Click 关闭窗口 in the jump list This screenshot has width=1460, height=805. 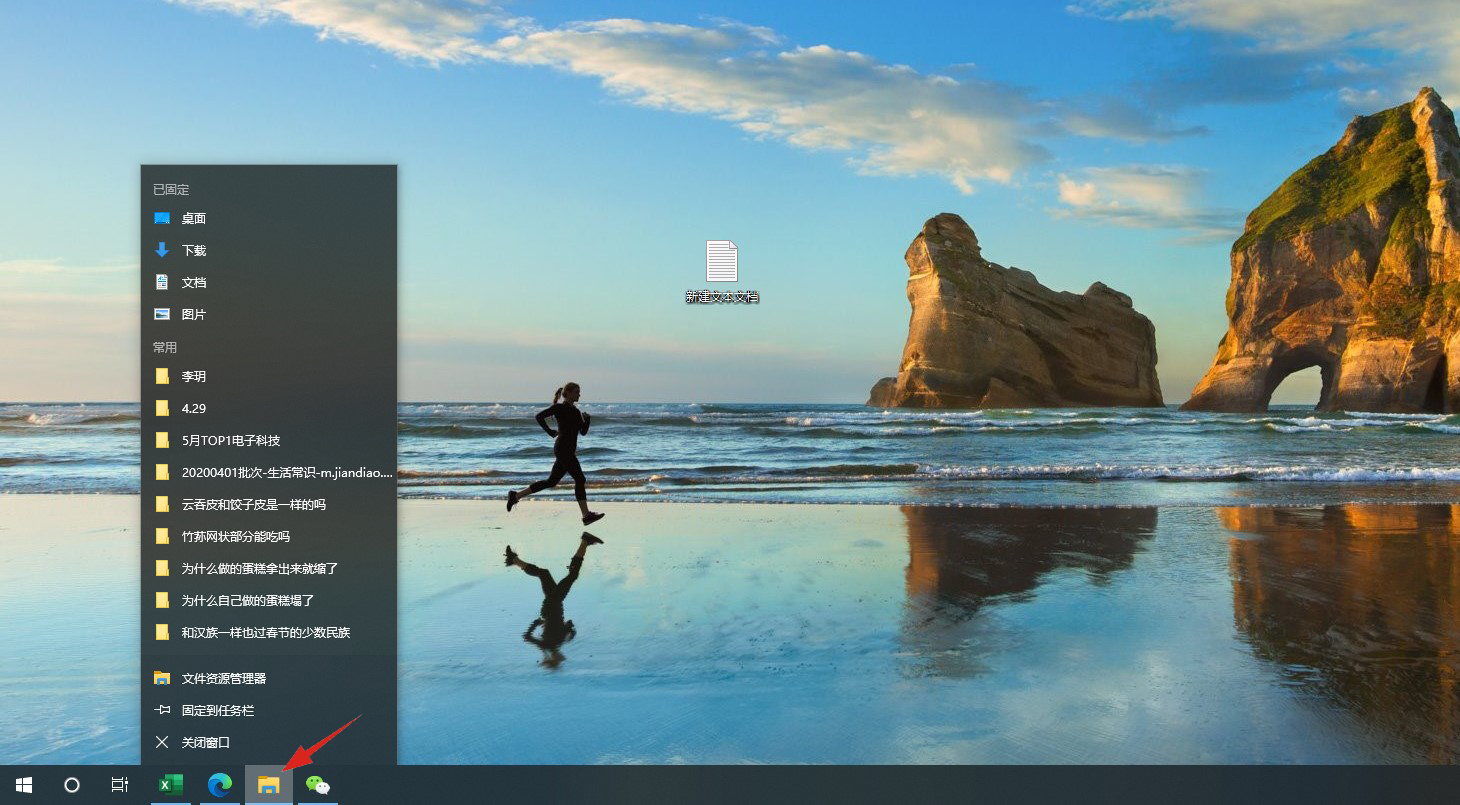pyautogui.click(x=269, y=742)
